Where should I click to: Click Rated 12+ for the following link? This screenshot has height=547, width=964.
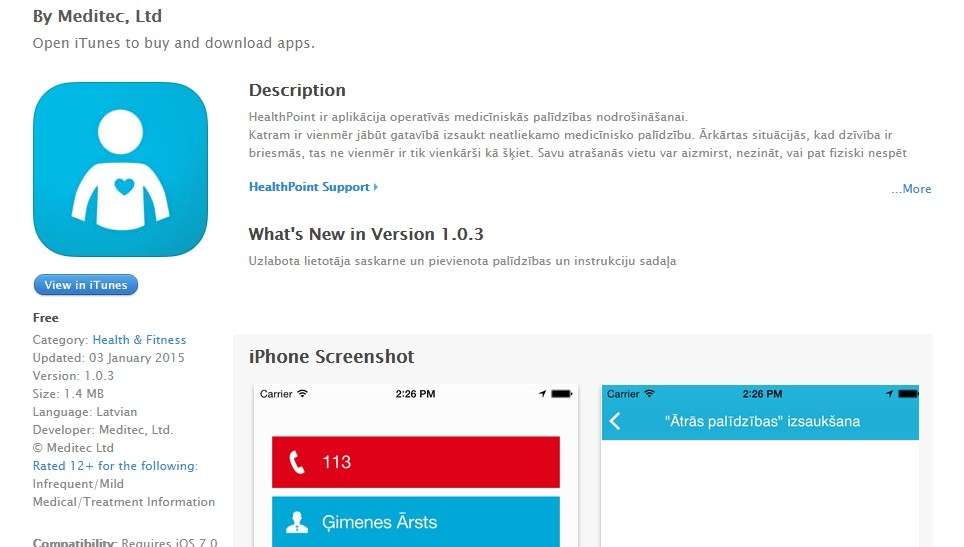click(x=116, y=466)
